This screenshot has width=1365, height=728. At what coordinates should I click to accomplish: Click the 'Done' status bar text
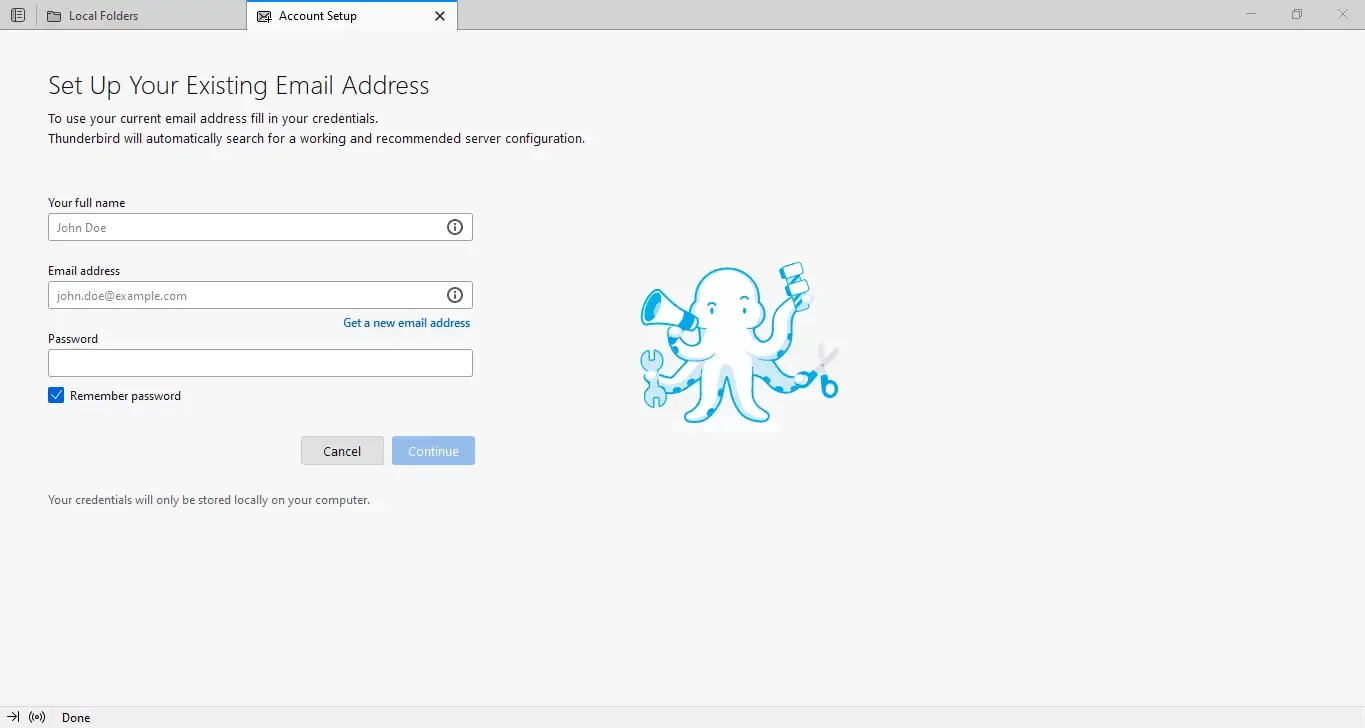[x=76, y=718]
